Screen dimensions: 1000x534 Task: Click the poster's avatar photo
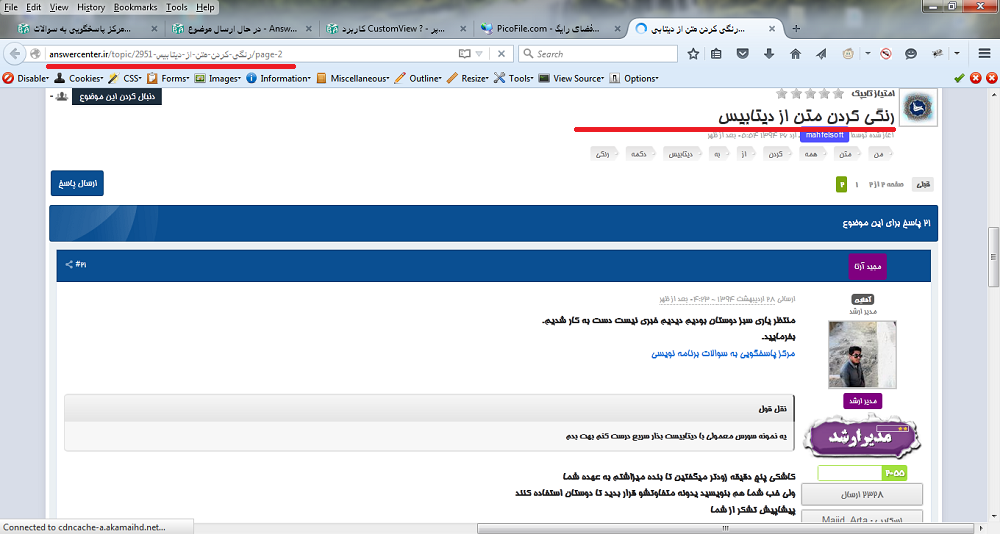pos(862,353)
